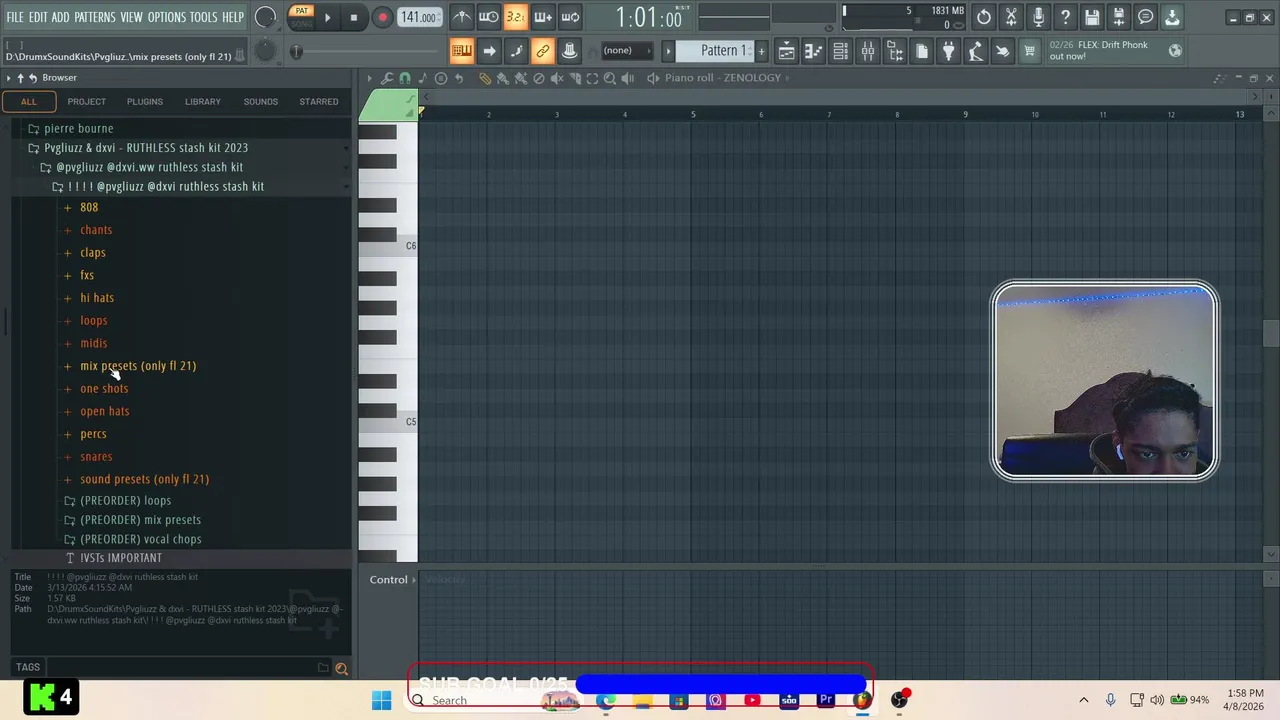
Task: Open the TOOLS menu
Action: [x=204, y=17]
